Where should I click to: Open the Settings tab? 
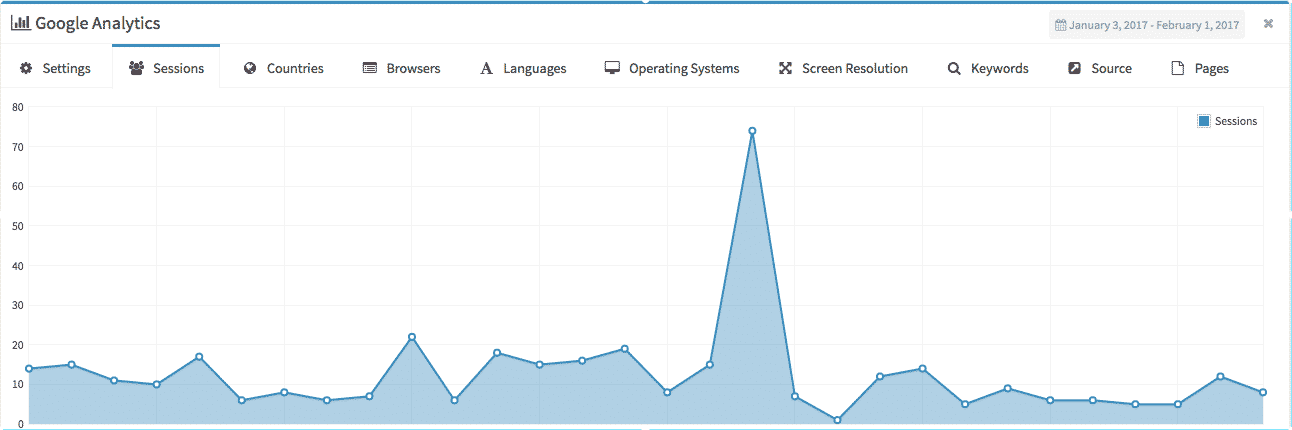click(56, 68)
